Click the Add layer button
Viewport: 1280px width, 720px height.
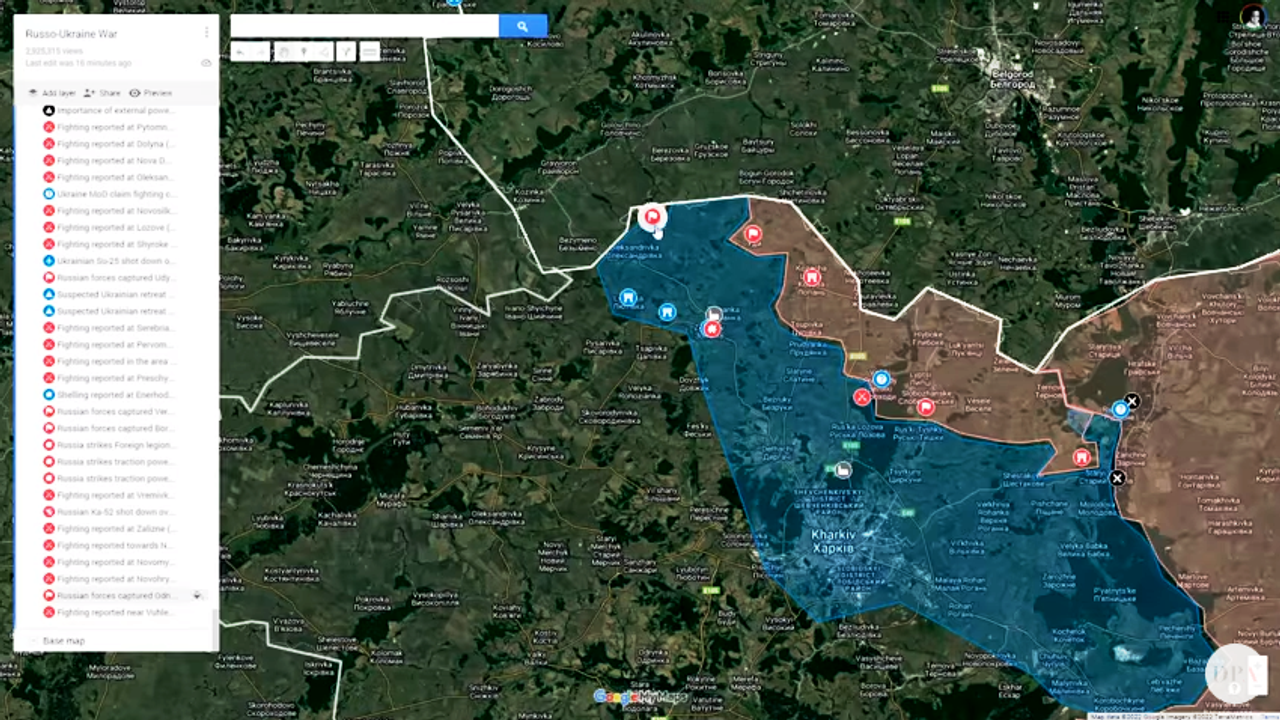pos(52,93)
